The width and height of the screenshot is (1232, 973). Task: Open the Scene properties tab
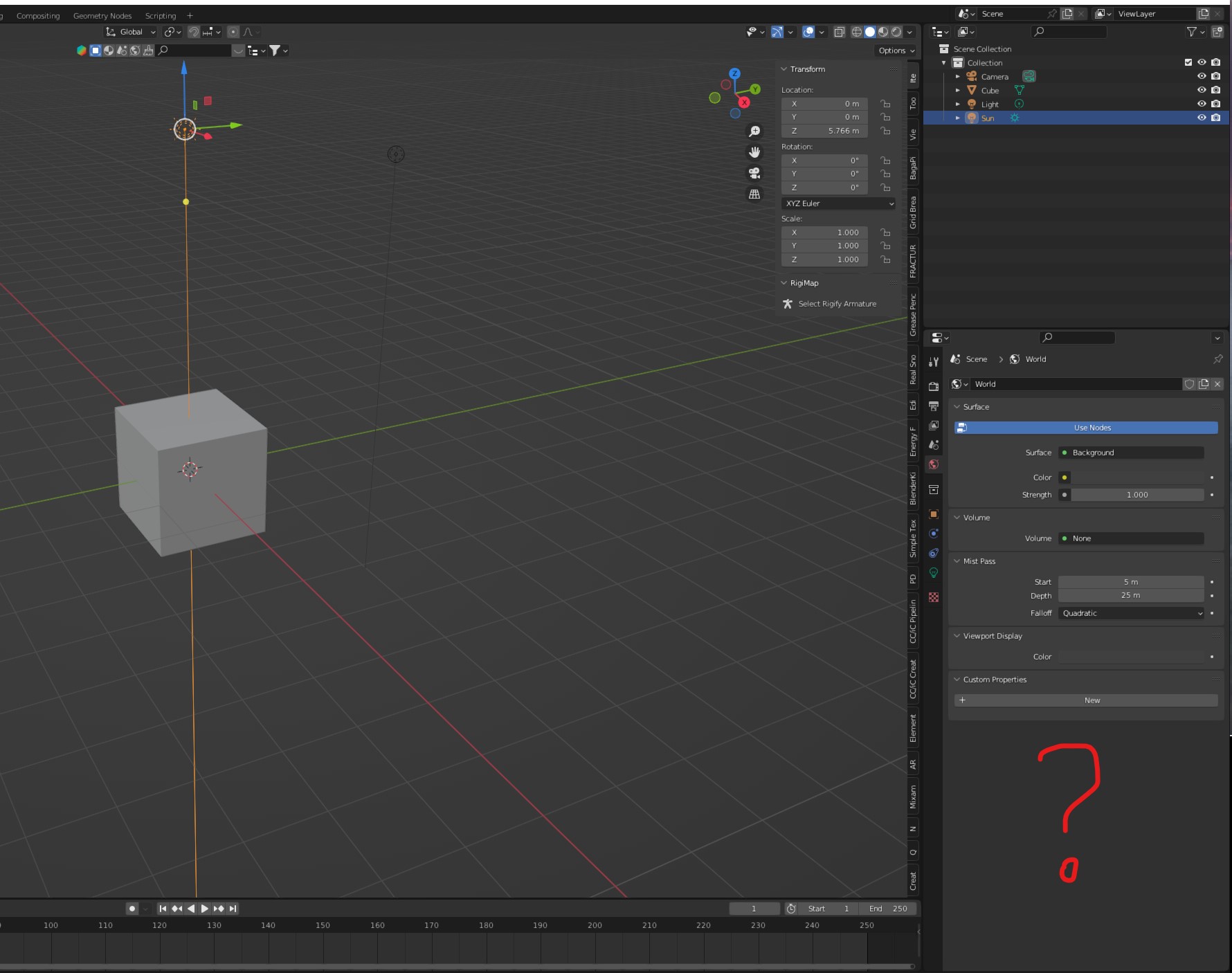pyautogui.click(x=934, y=444)
